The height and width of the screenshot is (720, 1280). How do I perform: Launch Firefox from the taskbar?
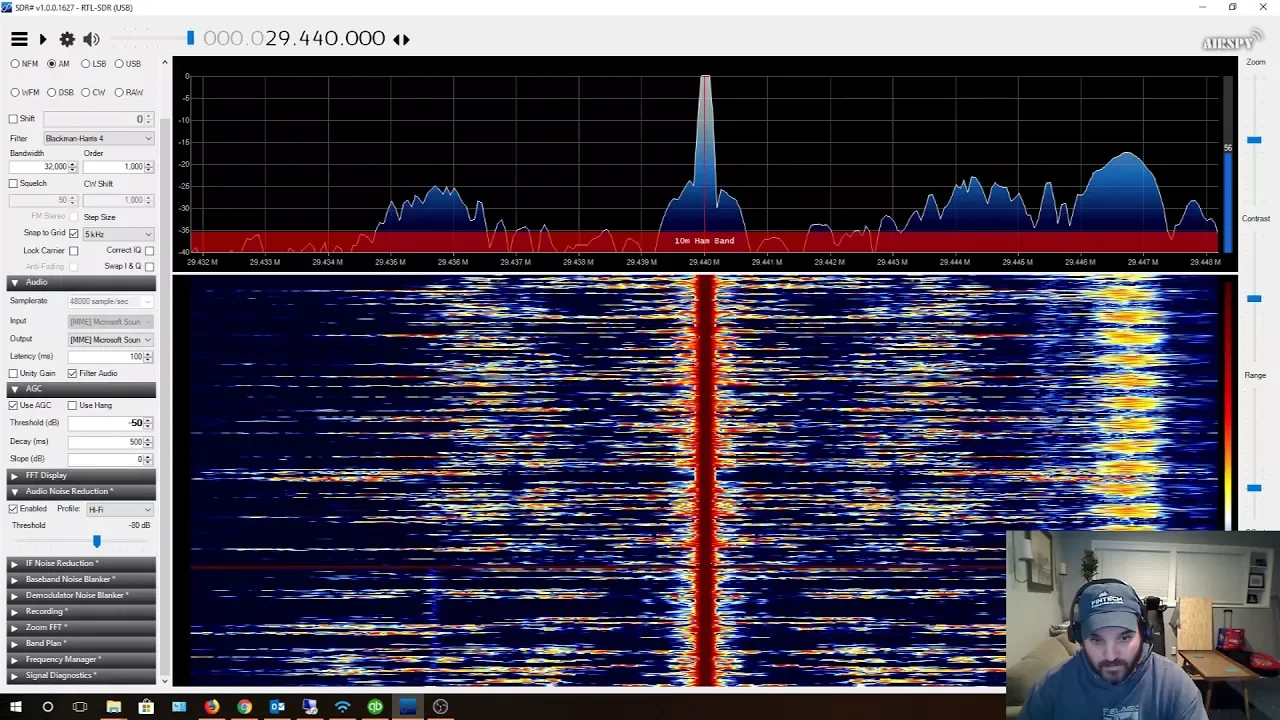(212, 707)
